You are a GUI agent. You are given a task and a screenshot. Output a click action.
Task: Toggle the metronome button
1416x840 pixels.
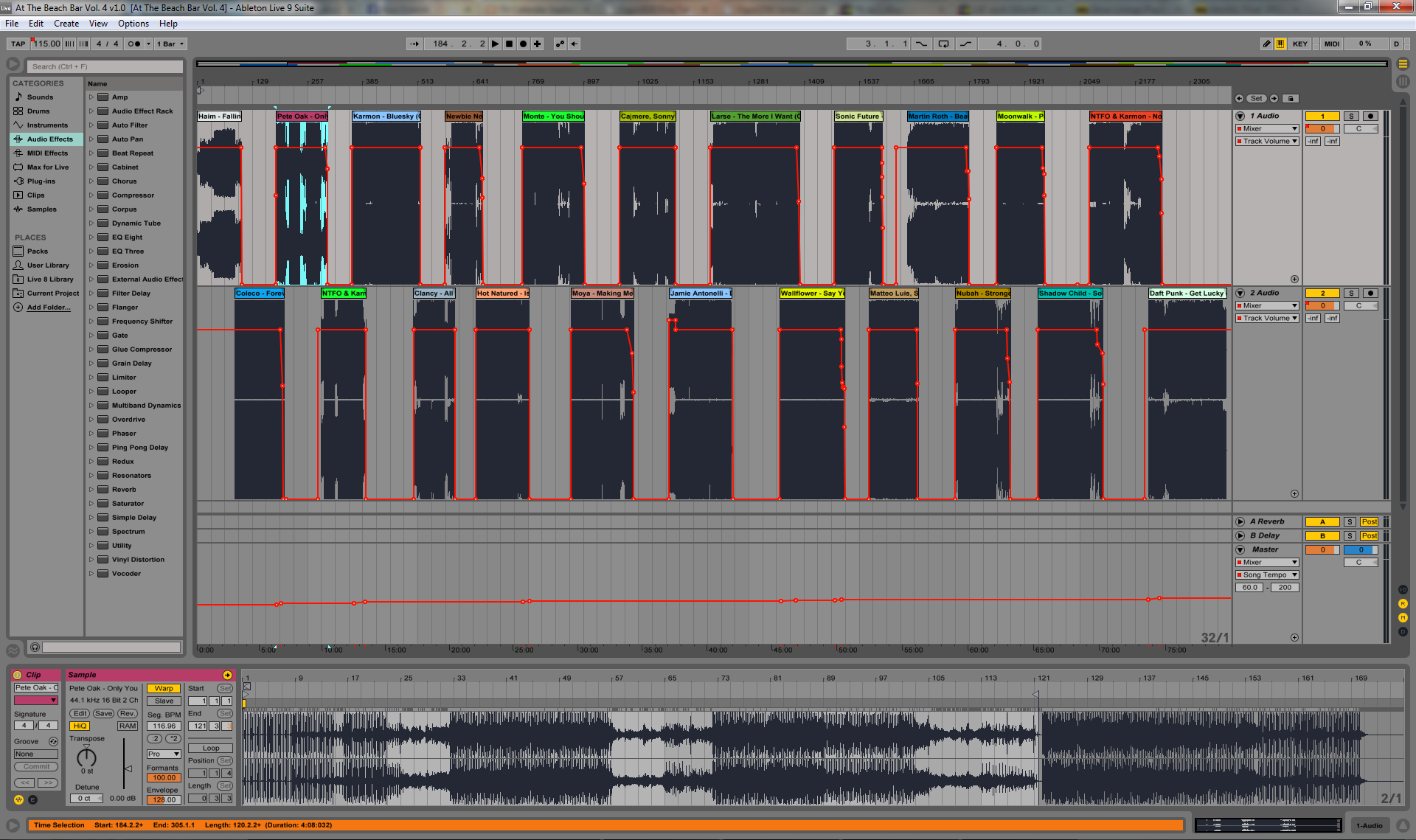[134, 44]
